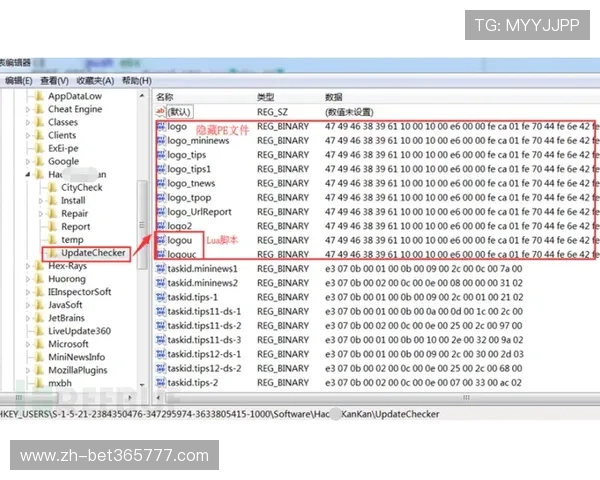Viewport: 600px width, 480px height.
Task: Click the string icon of the (默认) value
Action: point(160,112)
